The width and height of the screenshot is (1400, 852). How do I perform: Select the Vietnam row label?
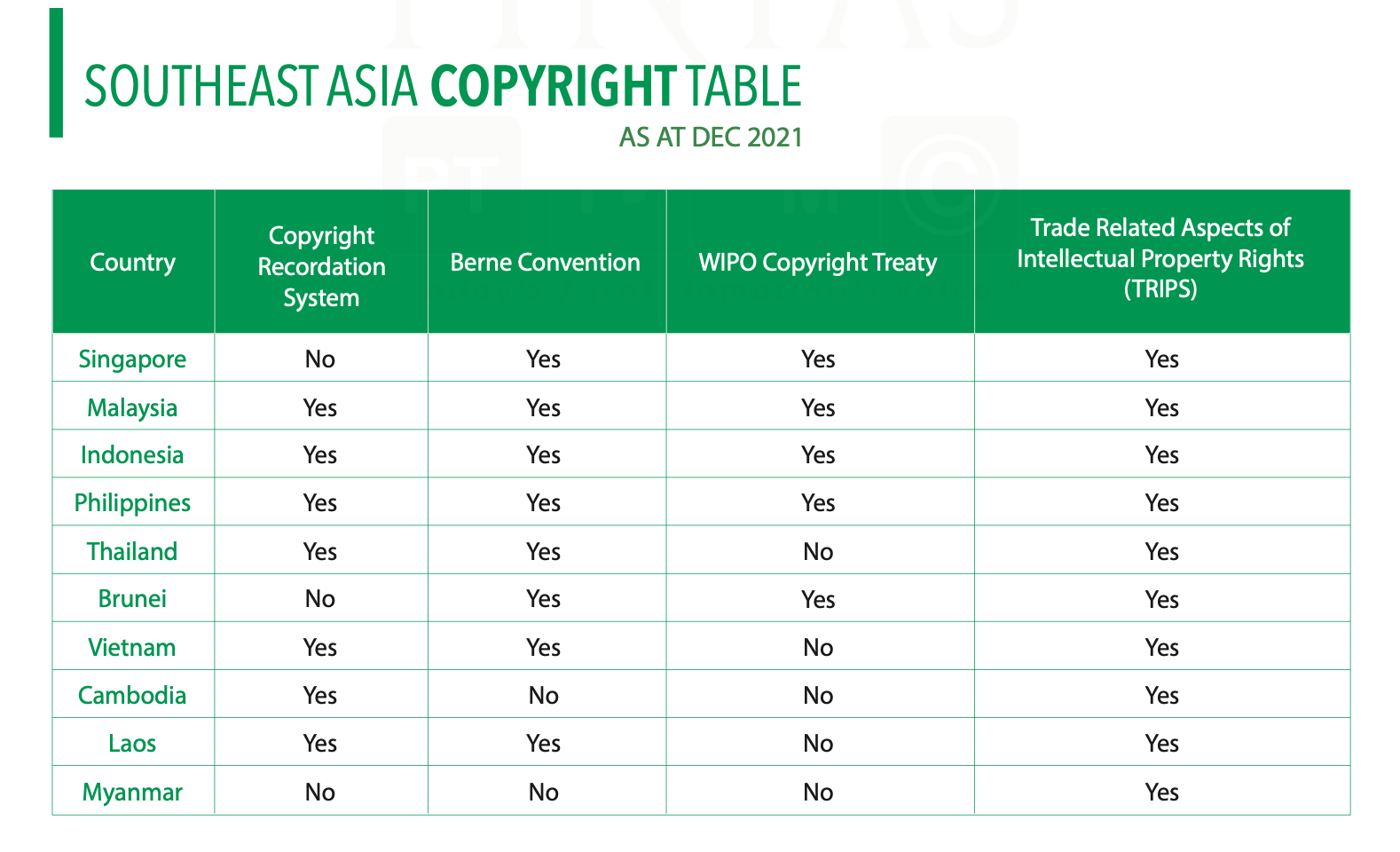pos(133,647)
